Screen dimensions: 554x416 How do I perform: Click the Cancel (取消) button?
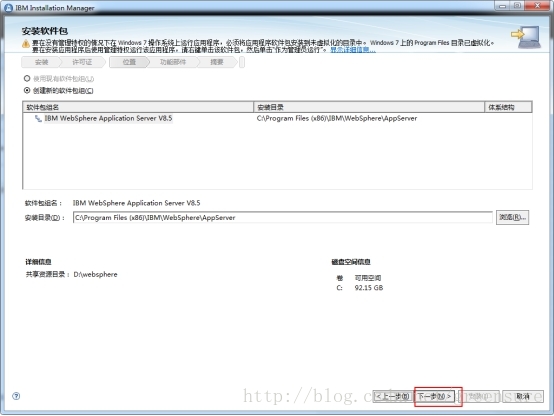(x=523, y=396)
